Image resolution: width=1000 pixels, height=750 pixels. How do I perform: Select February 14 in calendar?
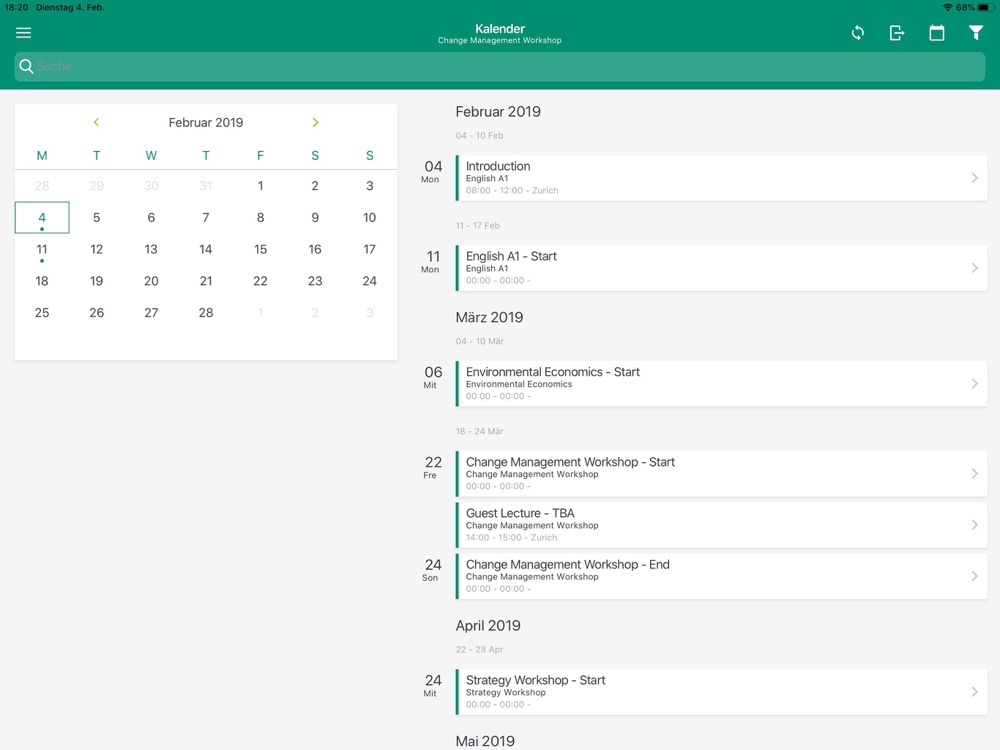pyautogui.click(x=205, y=249)
